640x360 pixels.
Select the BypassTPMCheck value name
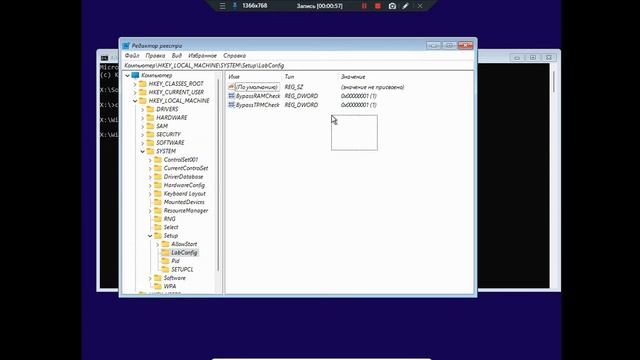(x=258, y=105)
